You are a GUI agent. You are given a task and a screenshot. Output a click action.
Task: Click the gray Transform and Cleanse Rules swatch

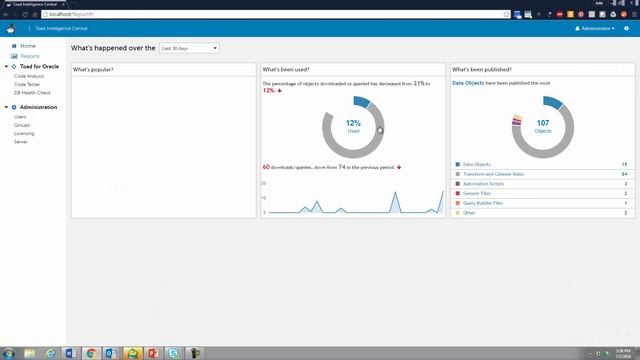458,174
